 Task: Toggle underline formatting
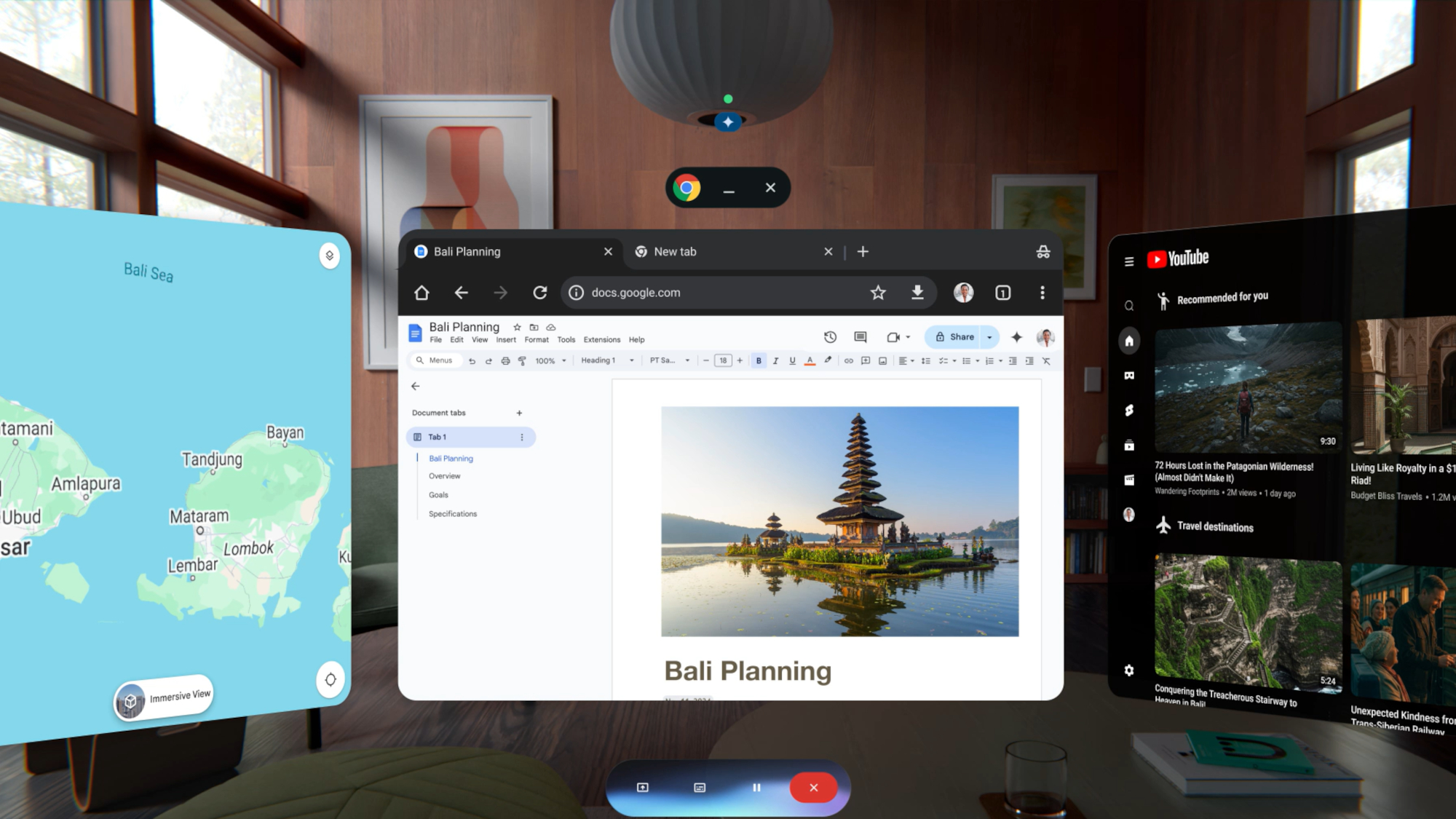tap(792, 361)
